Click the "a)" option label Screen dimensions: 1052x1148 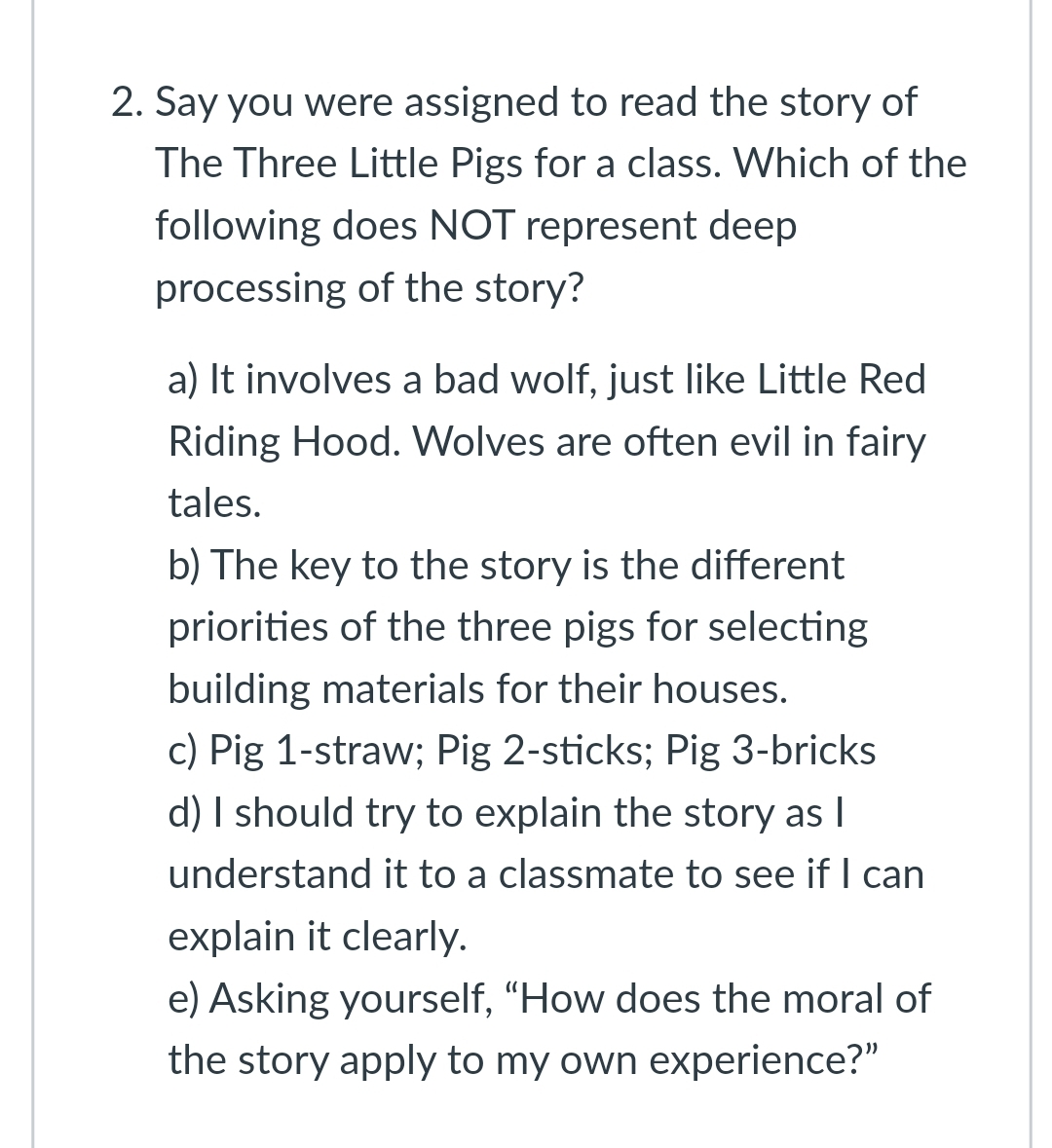point(183,379)
